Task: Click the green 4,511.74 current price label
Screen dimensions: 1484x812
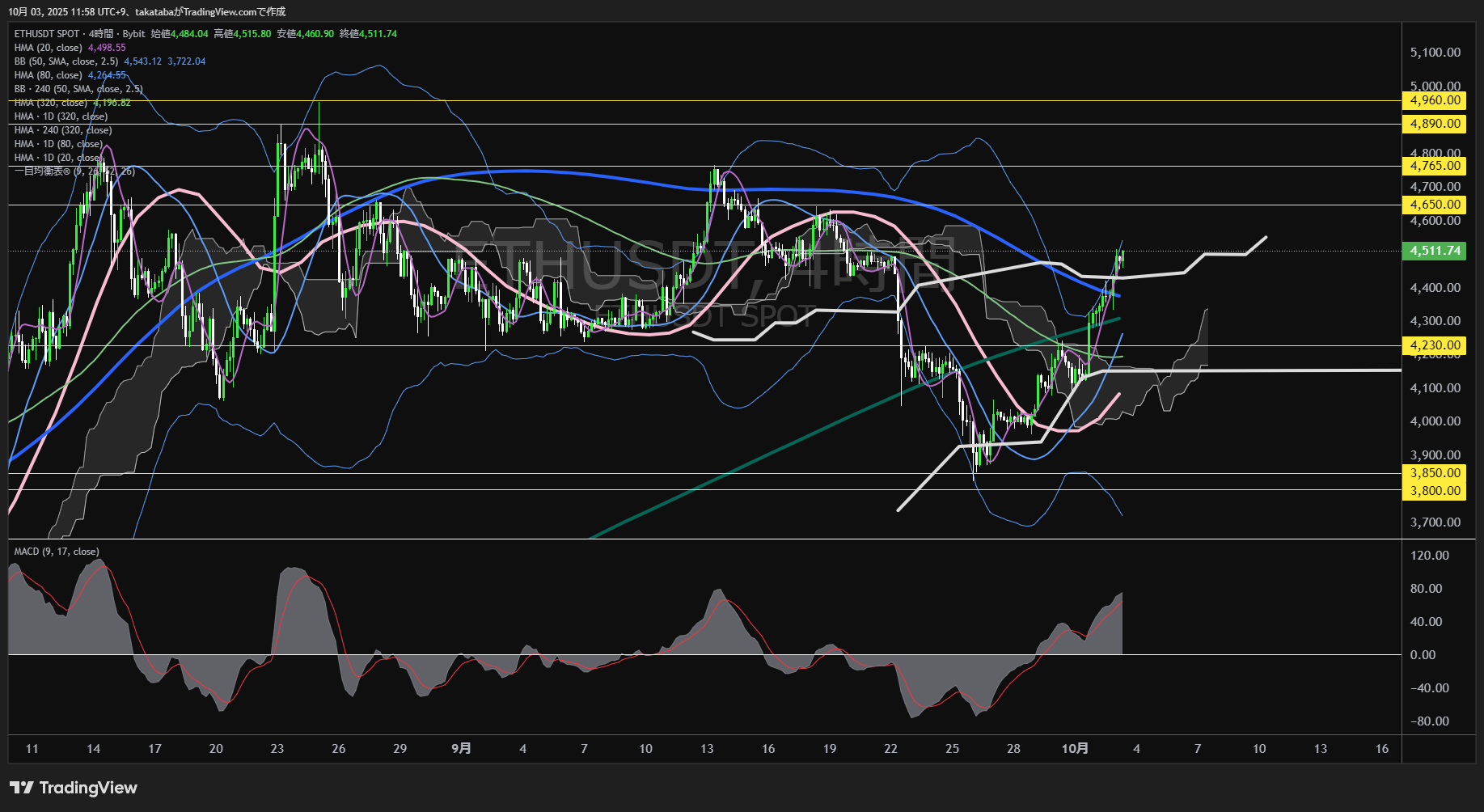Action: [1435, 251]
